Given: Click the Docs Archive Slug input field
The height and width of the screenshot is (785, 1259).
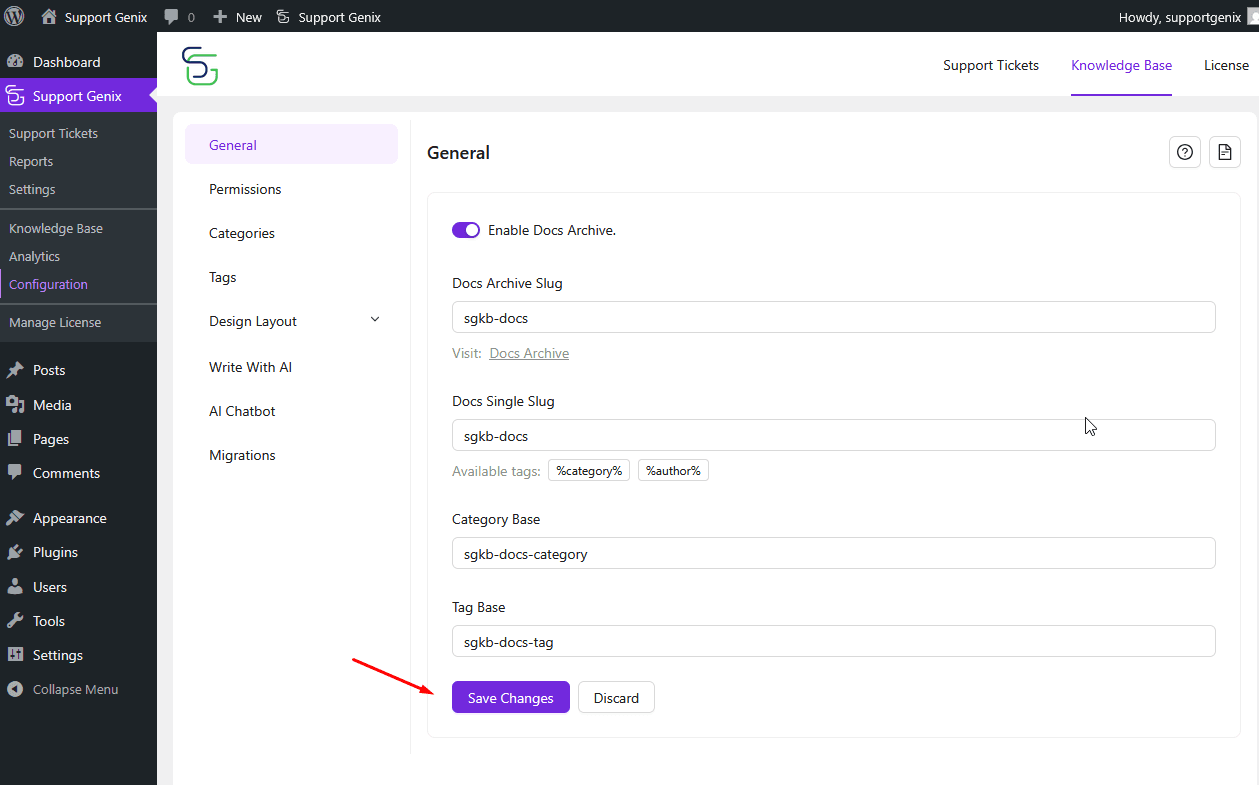Looking at the screenshot, I should point(833,317).
